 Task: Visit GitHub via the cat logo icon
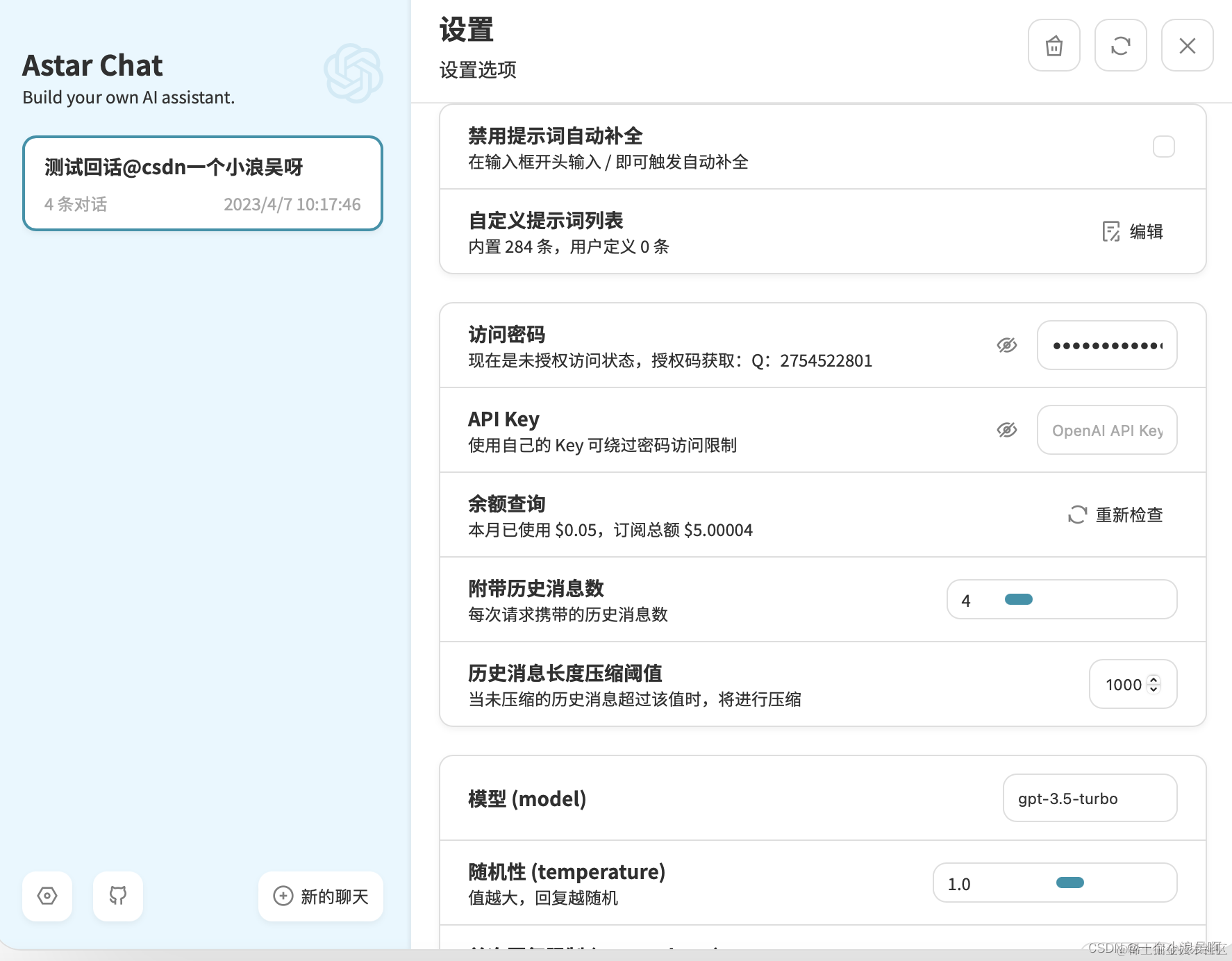tap(117, 896)
